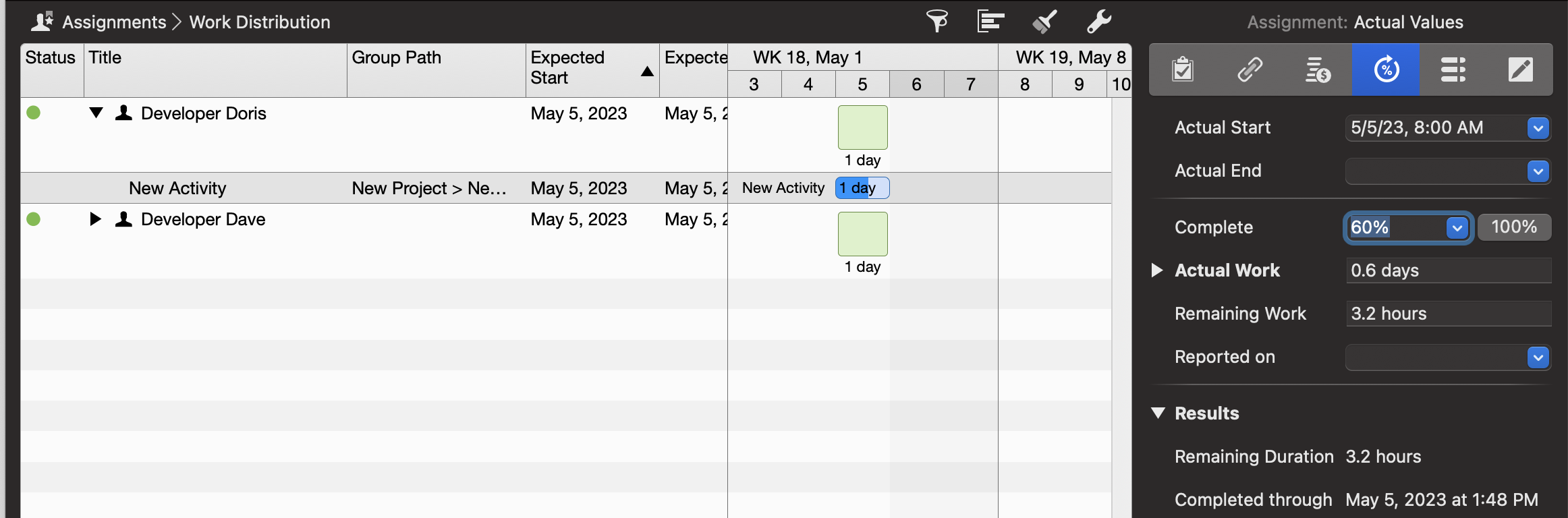
Task: Click the 100% completion button
Action: pyautogui.click(x=1514, y=227)
